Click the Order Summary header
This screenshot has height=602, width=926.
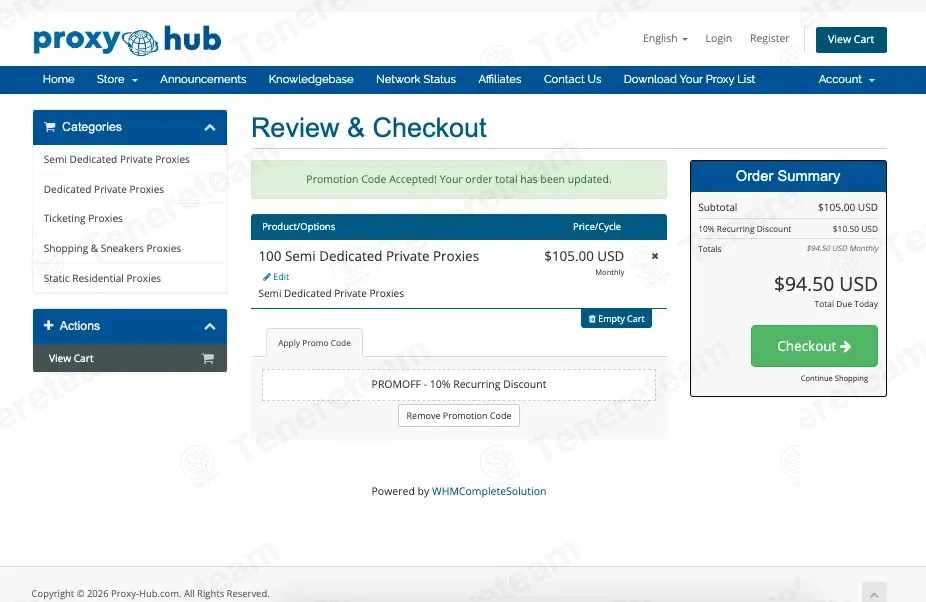tap(788, 176)
